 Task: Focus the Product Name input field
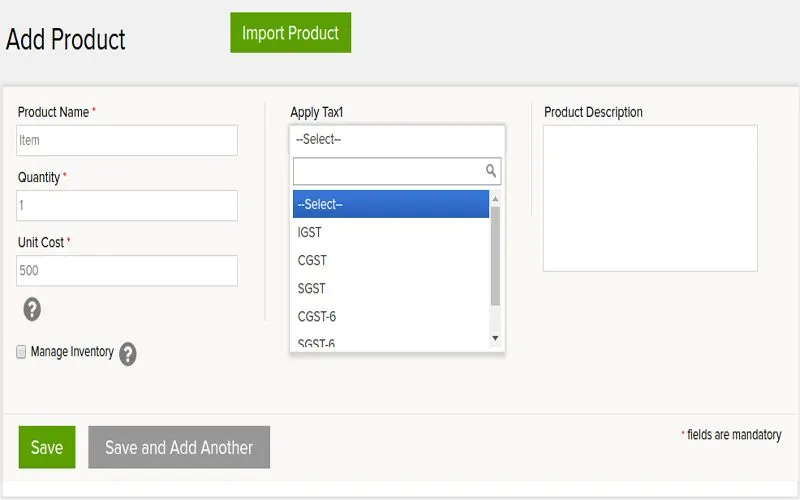pos(127,140)
